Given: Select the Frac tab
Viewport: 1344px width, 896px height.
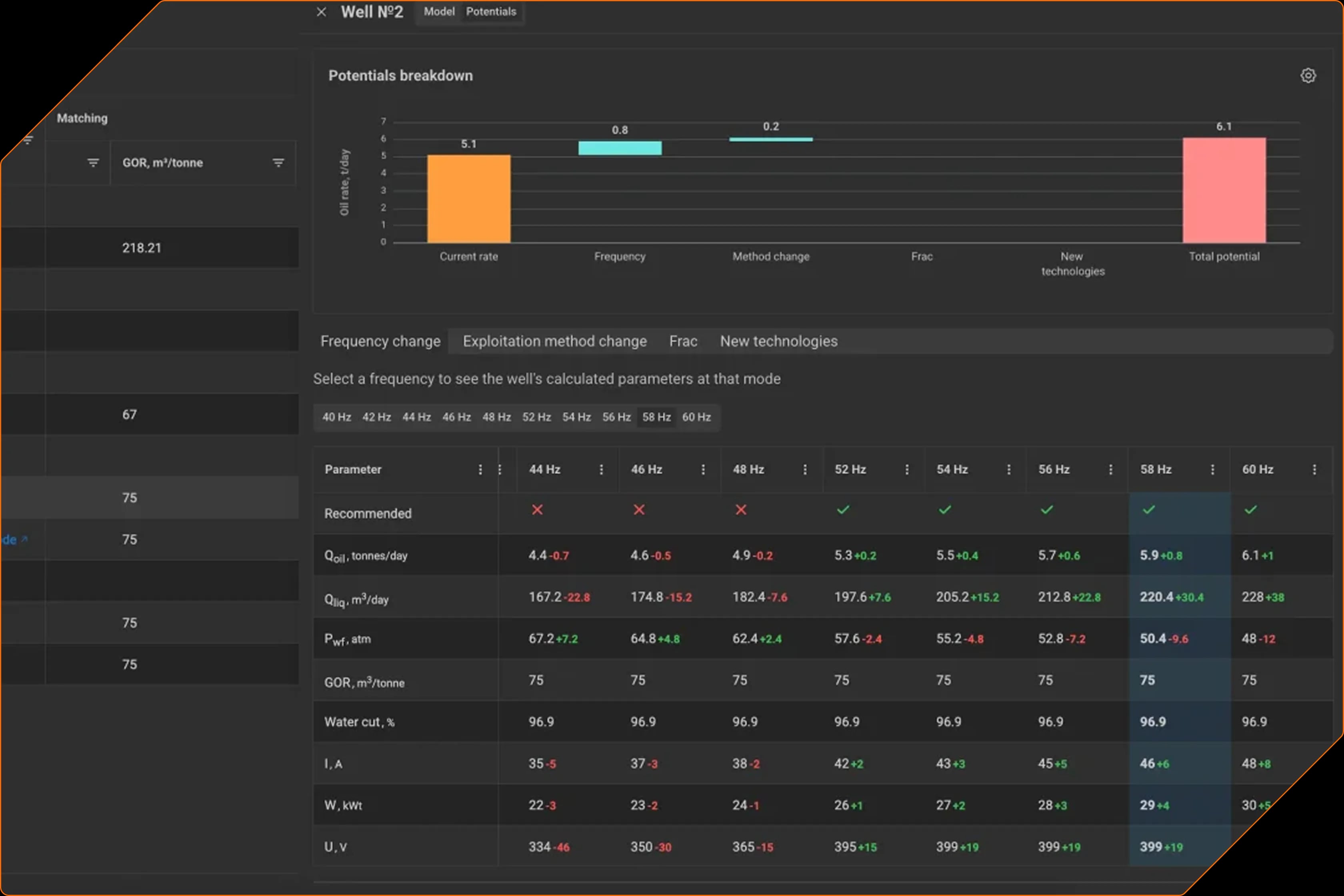Looking at the screenshot, I should click(x=683, y=341).
